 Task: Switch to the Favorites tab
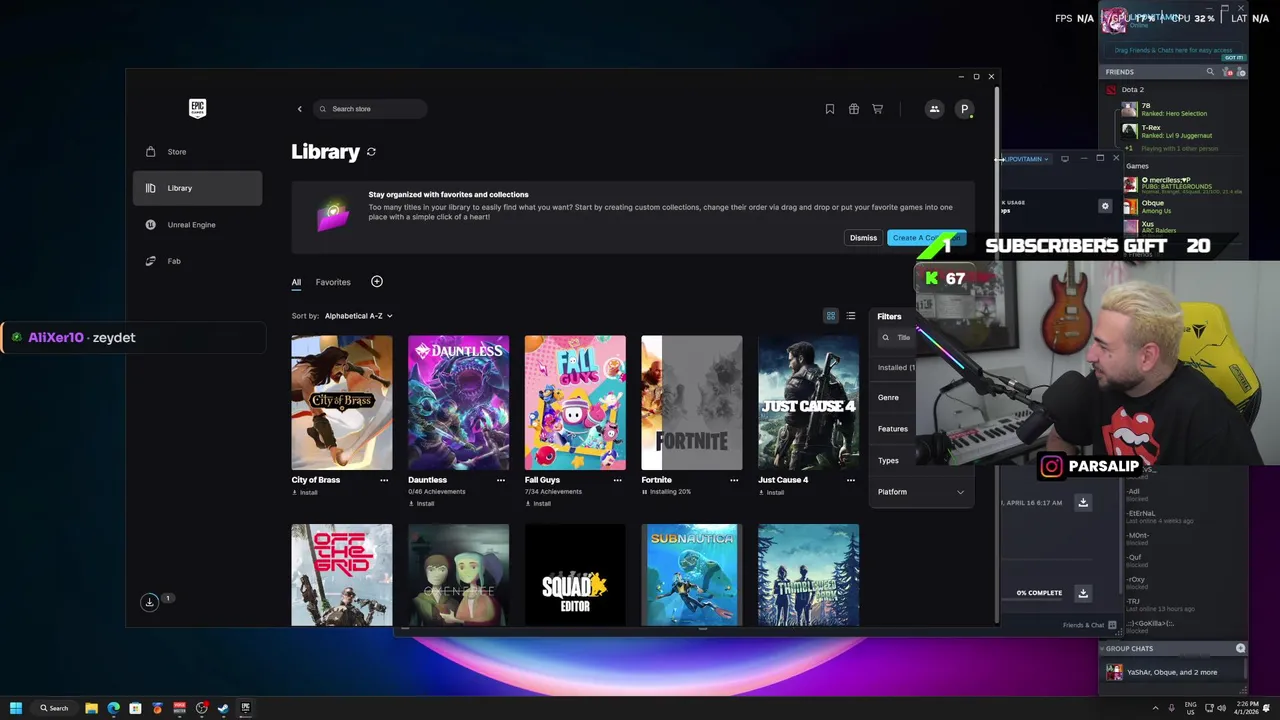click(x=333, y=282)
